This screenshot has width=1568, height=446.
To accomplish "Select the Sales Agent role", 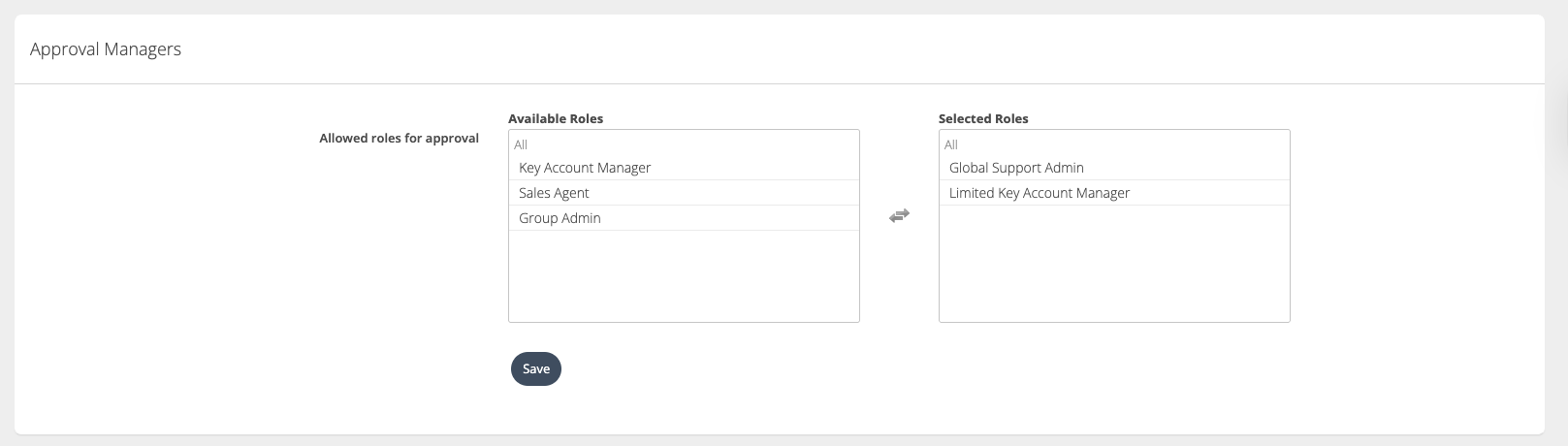I will pyautogui.click(x=554, y=193).
